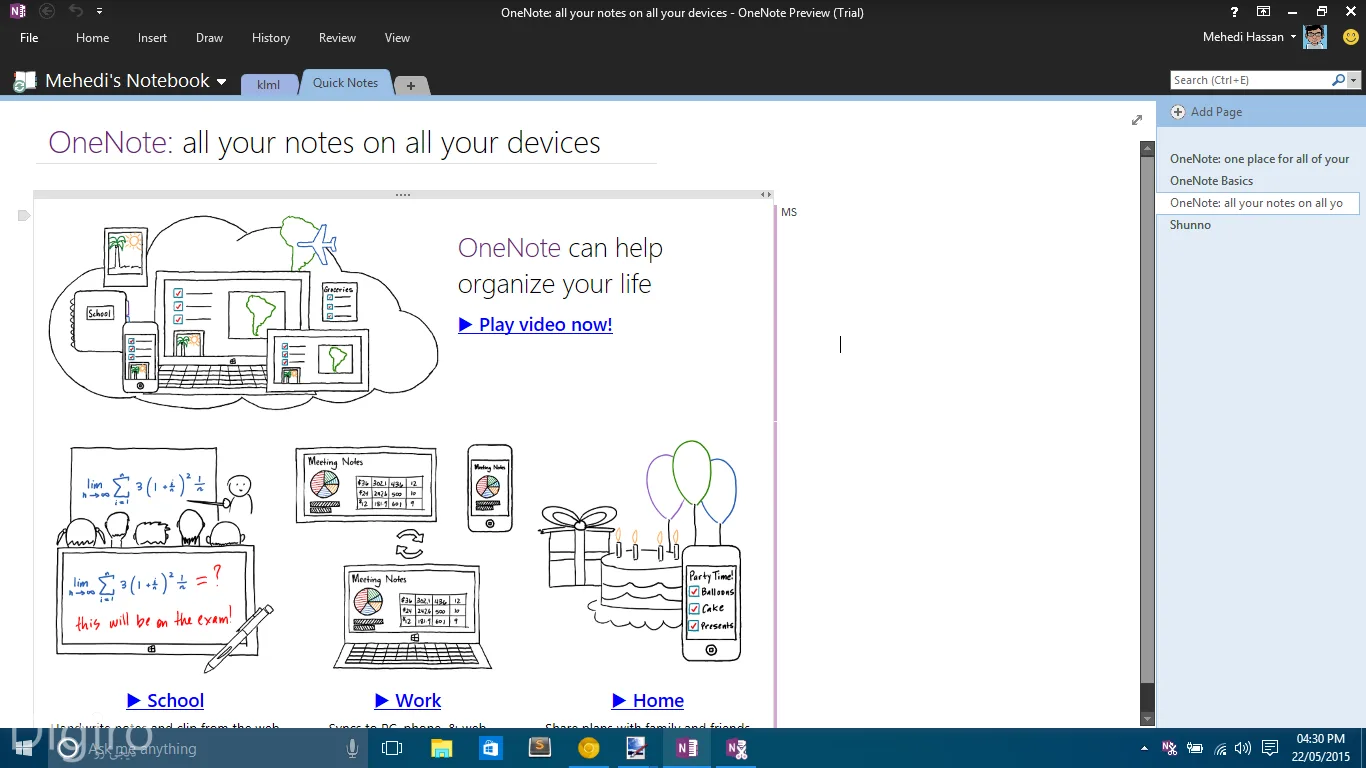The width and height of the screenshot is (1366, 768).
Task: Click the note container top handle
Action: [x=403, y=195]
